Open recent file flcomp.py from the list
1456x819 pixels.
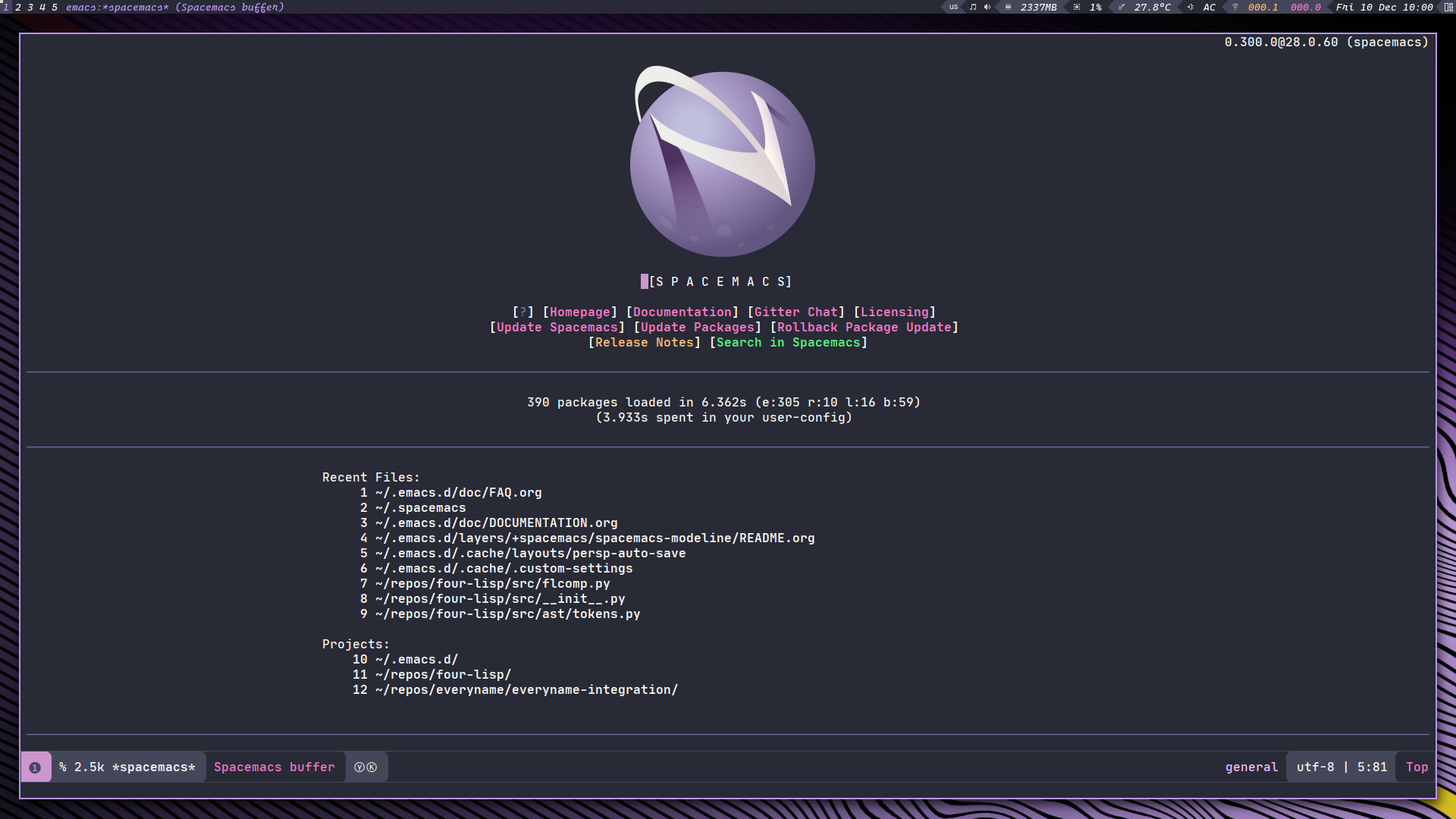(x=492, y=583)
